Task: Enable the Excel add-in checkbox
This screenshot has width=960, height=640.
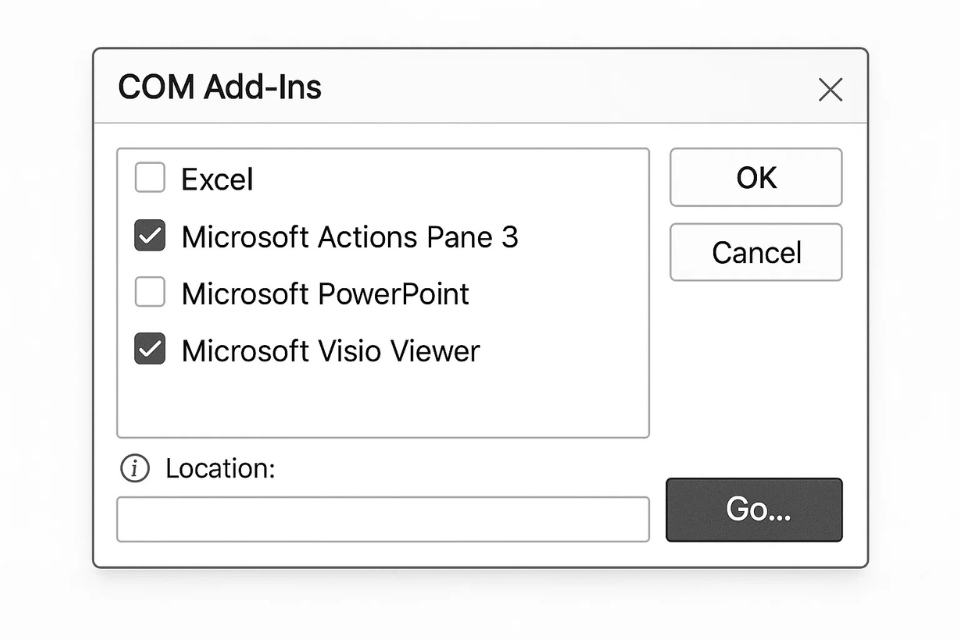Action: (150, 179)
